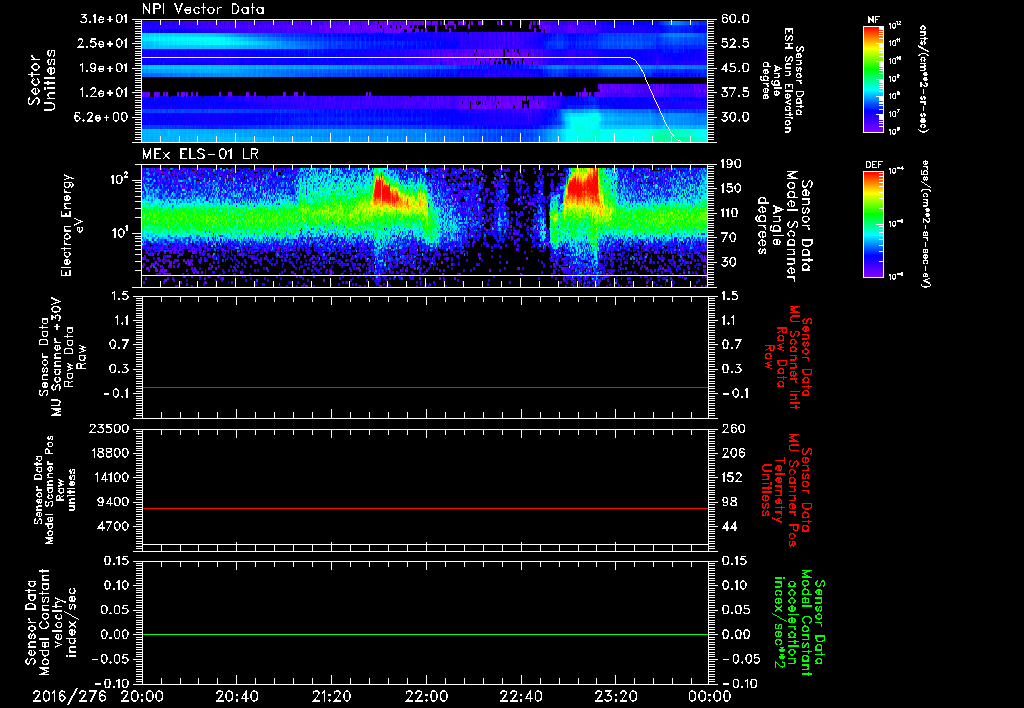Click the green velocity line at 0.00
This screenshot has height=708, width=1024.
pos(425,634)
